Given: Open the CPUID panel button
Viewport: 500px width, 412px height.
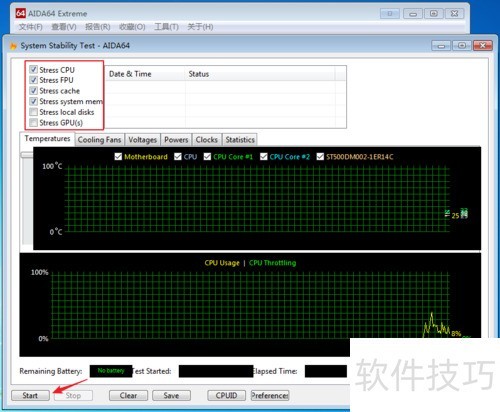Looking at the screenshot, I should [226, 396].
